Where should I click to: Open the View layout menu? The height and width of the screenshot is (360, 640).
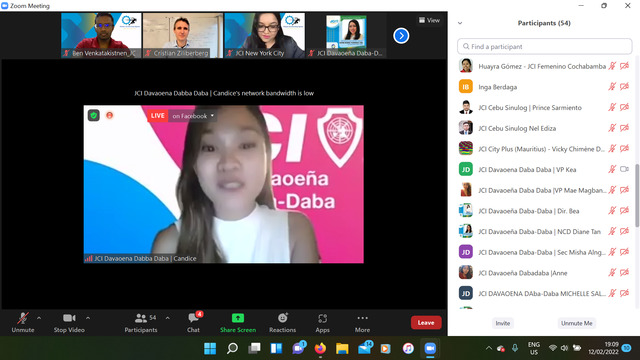click(x=429, y=20)
